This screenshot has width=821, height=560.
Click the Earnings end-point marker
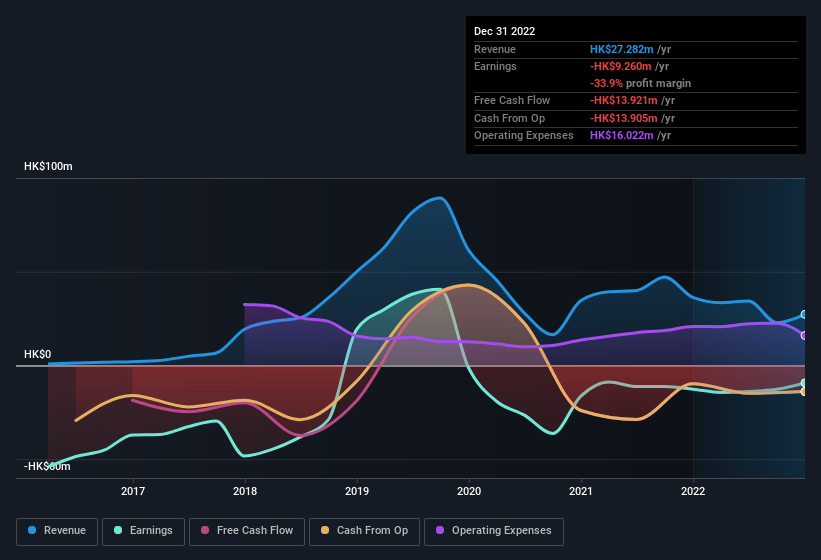click(x=804, y=383)
